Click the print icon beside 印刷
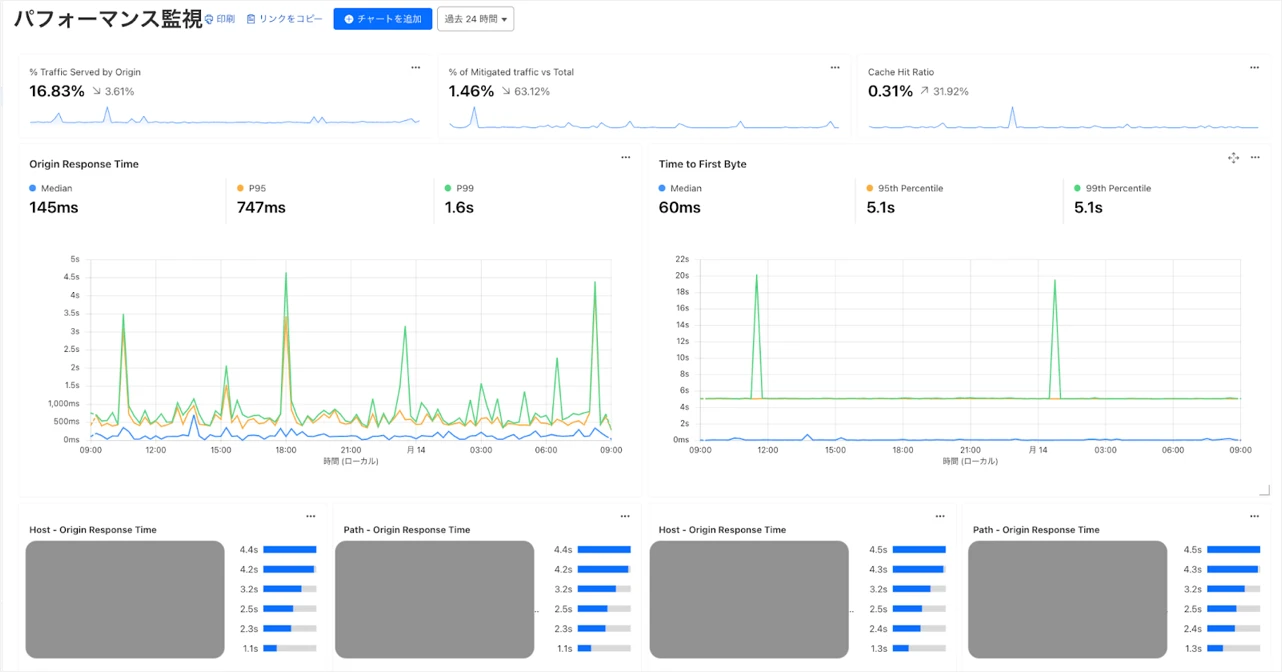 tap(209, 19)
